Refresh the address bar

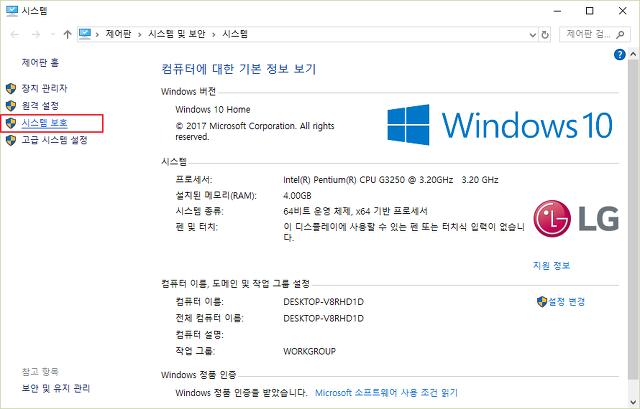tap(545, 35)
